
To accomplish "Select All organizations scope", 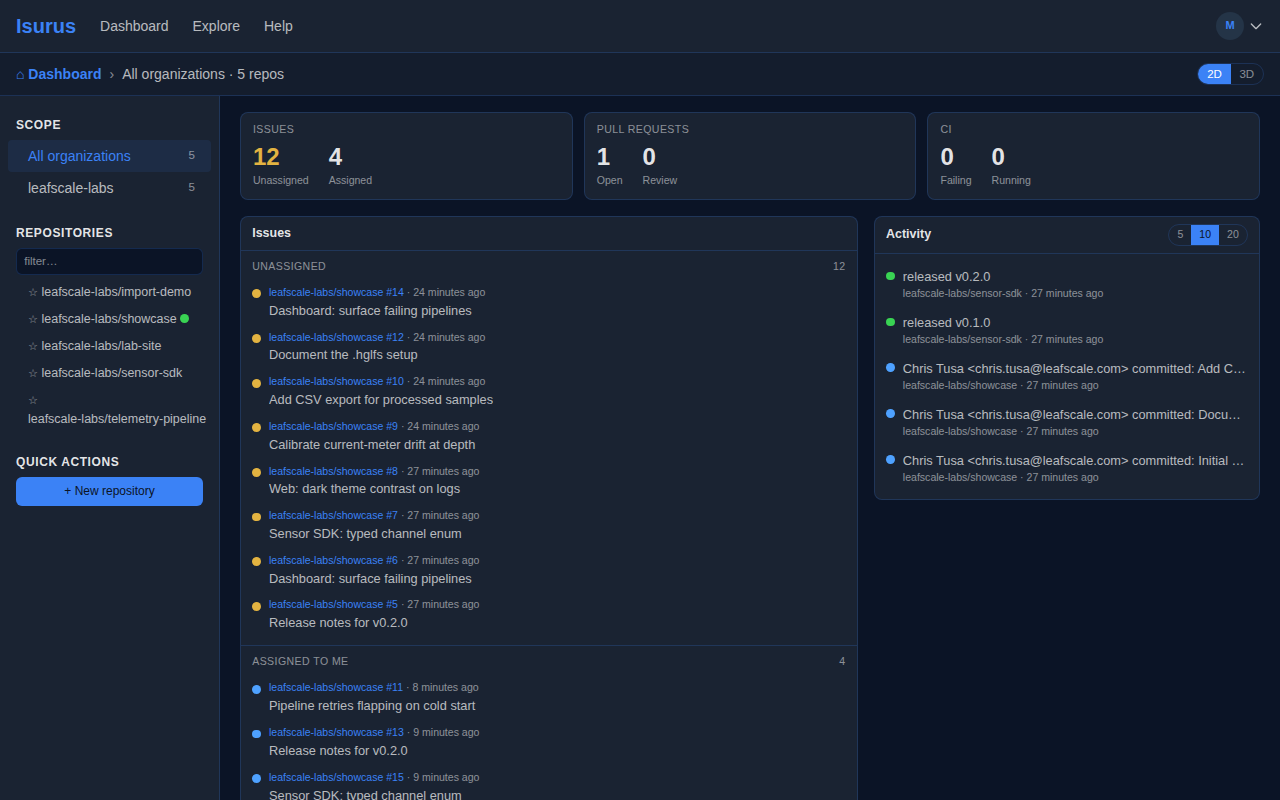I will point(109,156).
